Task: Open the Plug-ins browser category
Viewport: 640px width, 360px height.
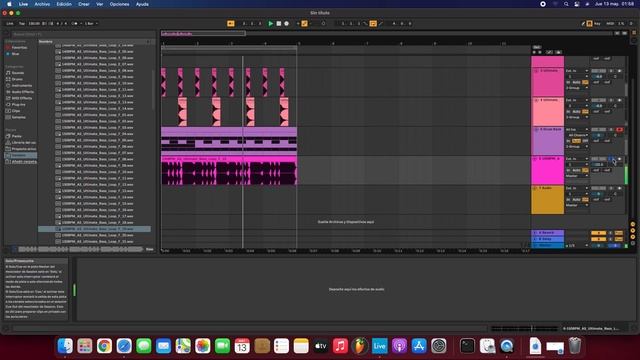Action: 16,104
